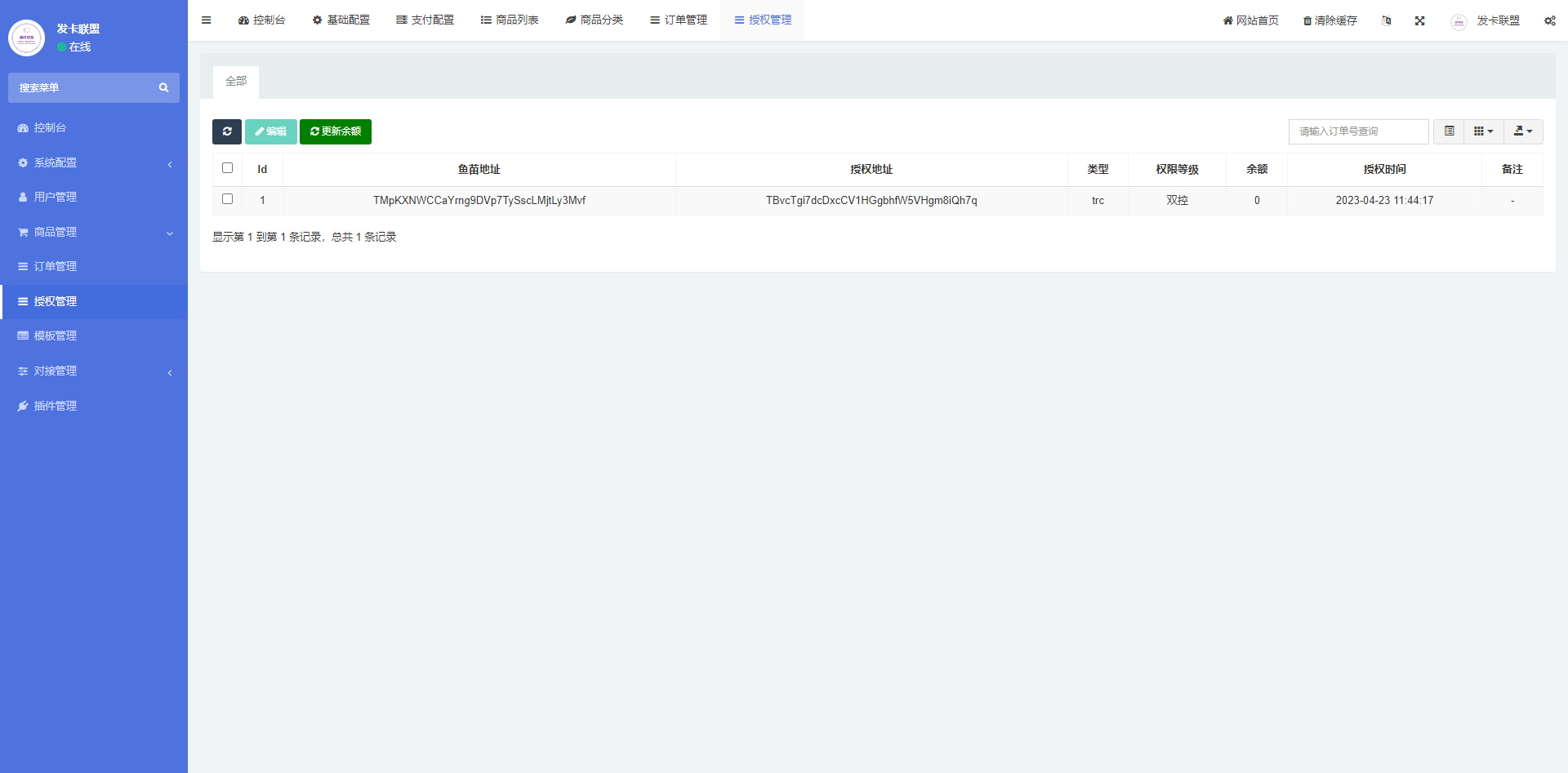Click the sidebar profile avatar
The image size is (1568, 773).
26,38
